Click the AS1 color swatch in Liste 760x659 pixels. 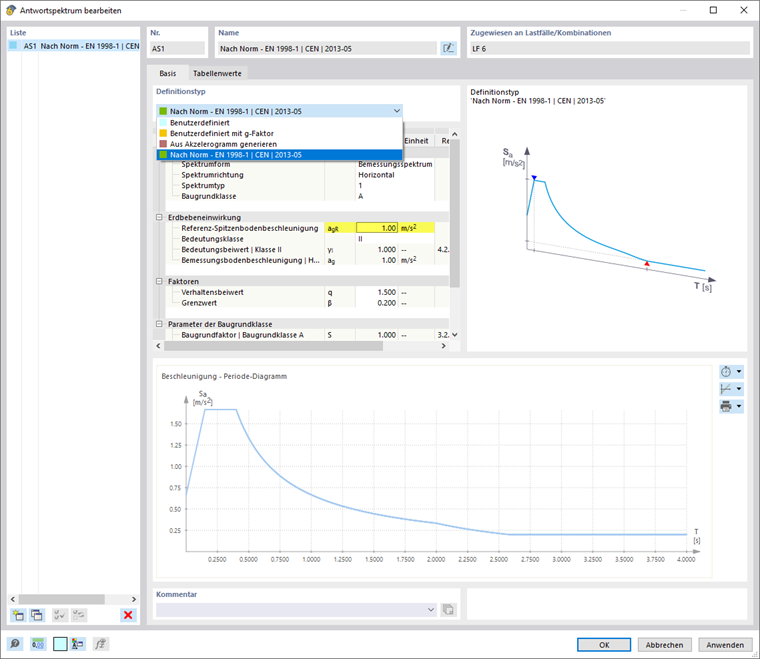coord(14,46)
